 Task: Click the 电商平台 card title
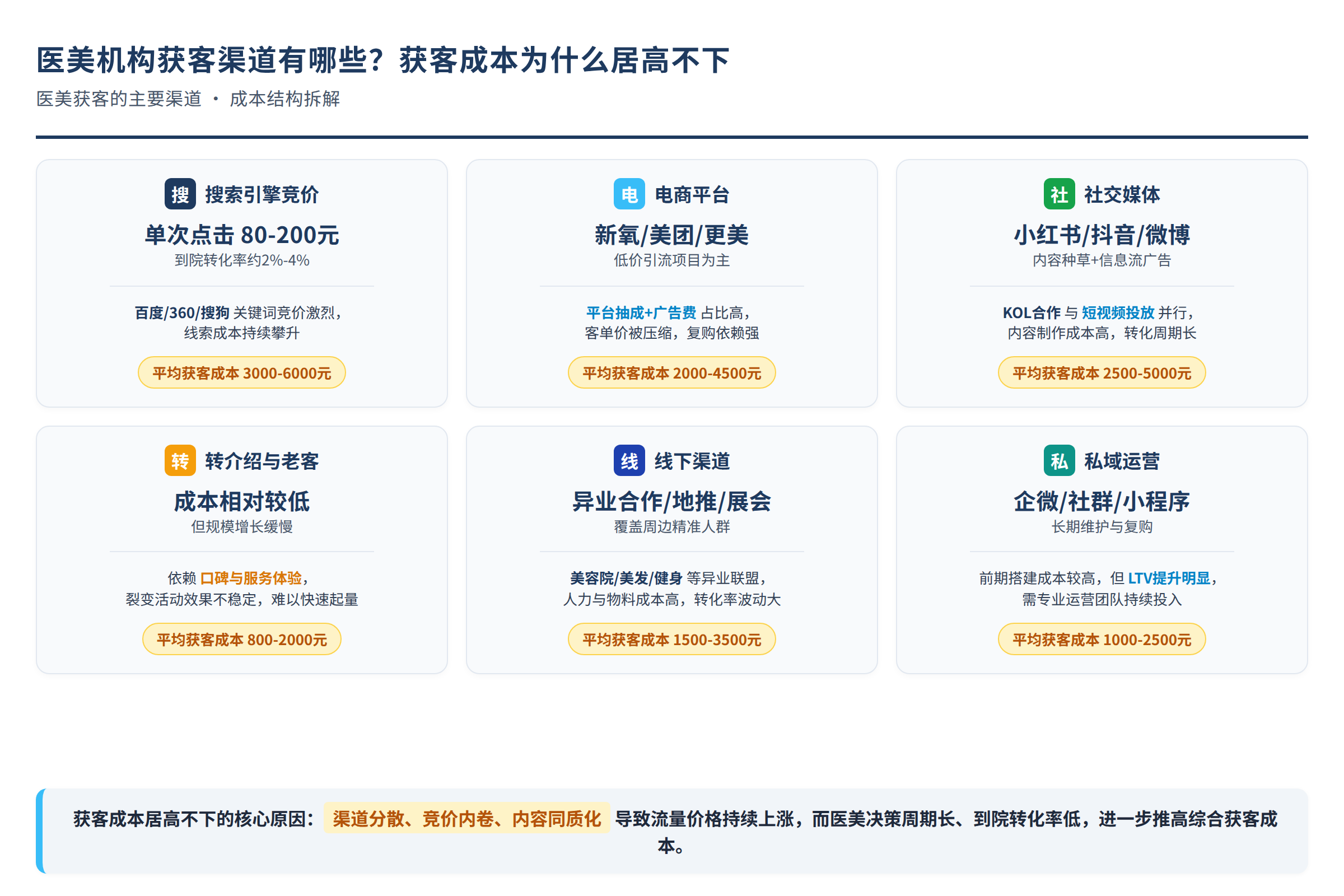click(x=692, y=194)
